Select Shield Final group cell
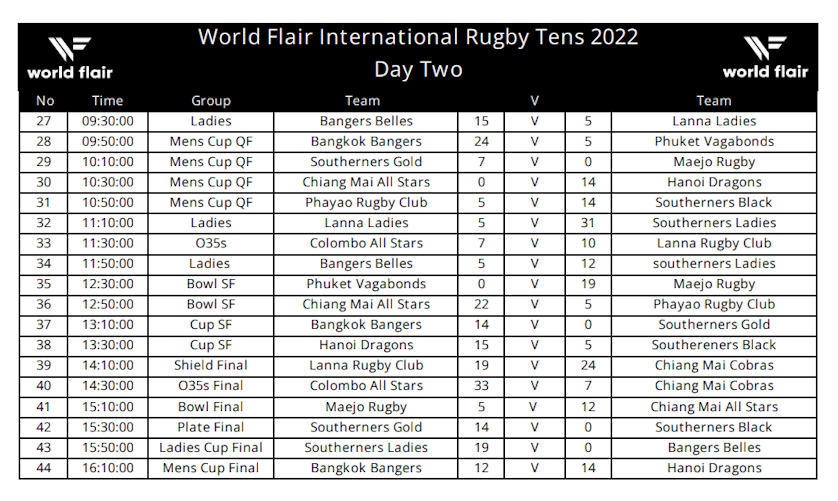This screenshot has width=838, height=501. click(x=210, y=365)
